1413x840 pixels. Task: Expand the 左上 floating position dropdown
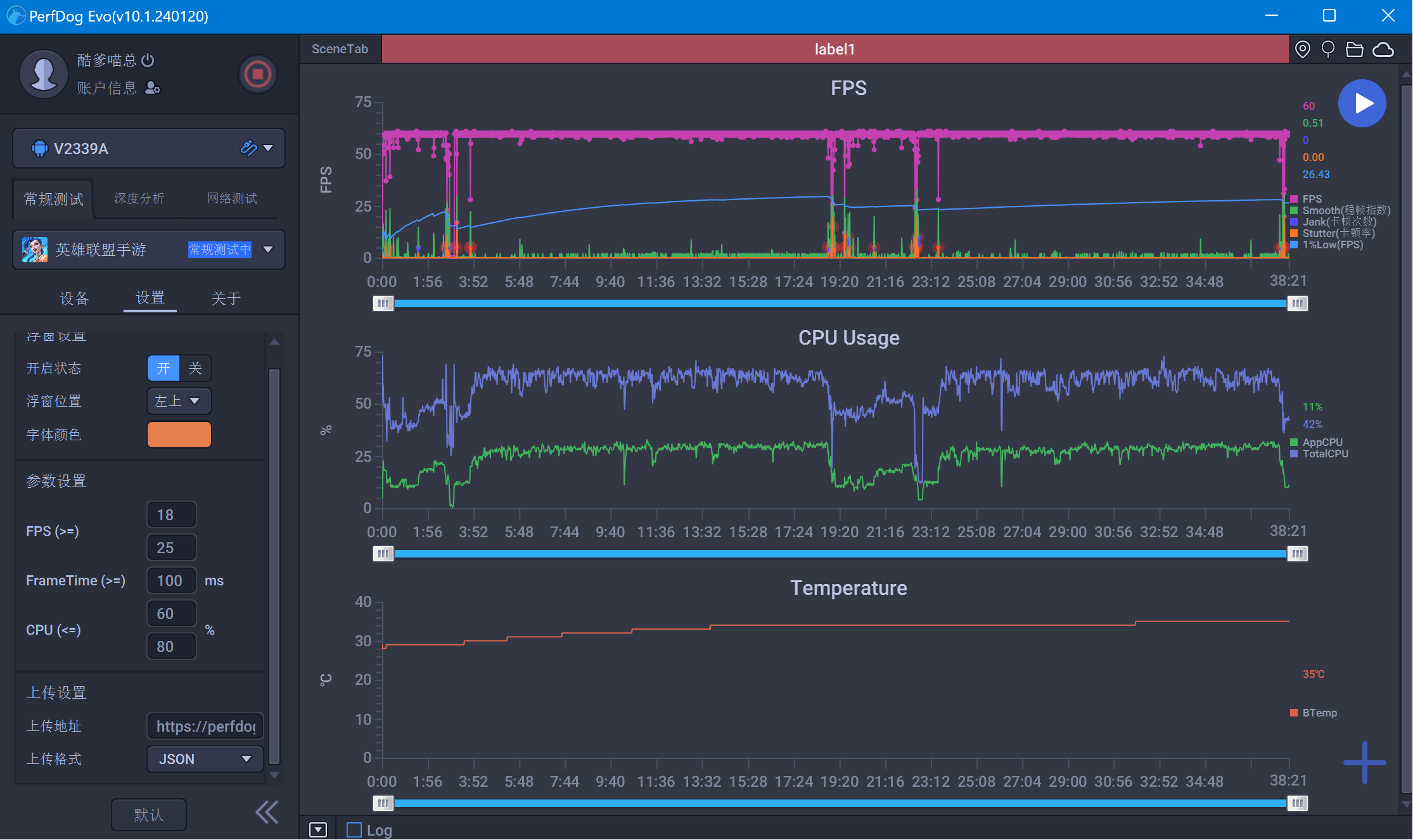pyautogui.click(x=179, y=401)
